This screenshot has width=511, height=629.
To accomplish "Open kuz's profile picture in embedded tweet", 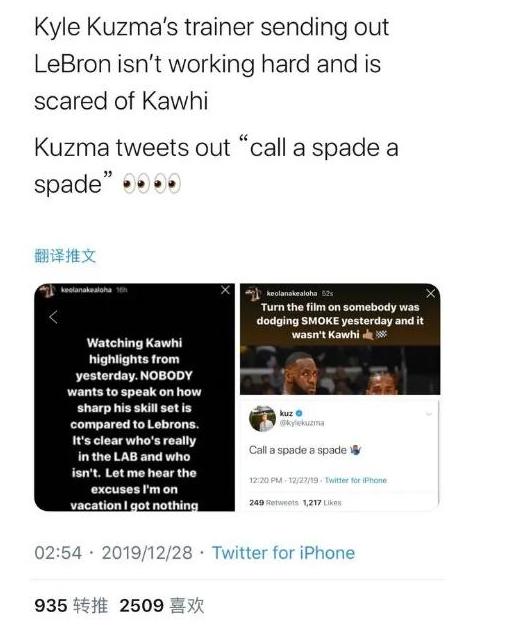I will (x=262, y=418).
